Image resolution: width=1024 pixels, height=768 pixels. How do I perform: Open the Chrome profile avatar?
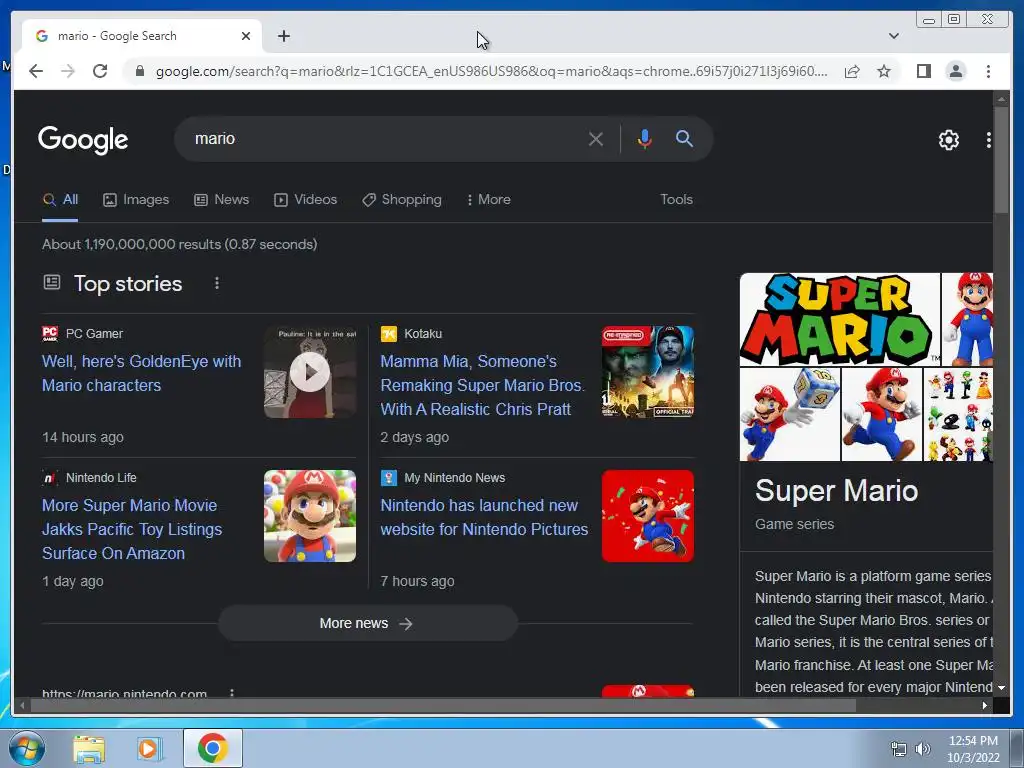click(x=955, y=71)
